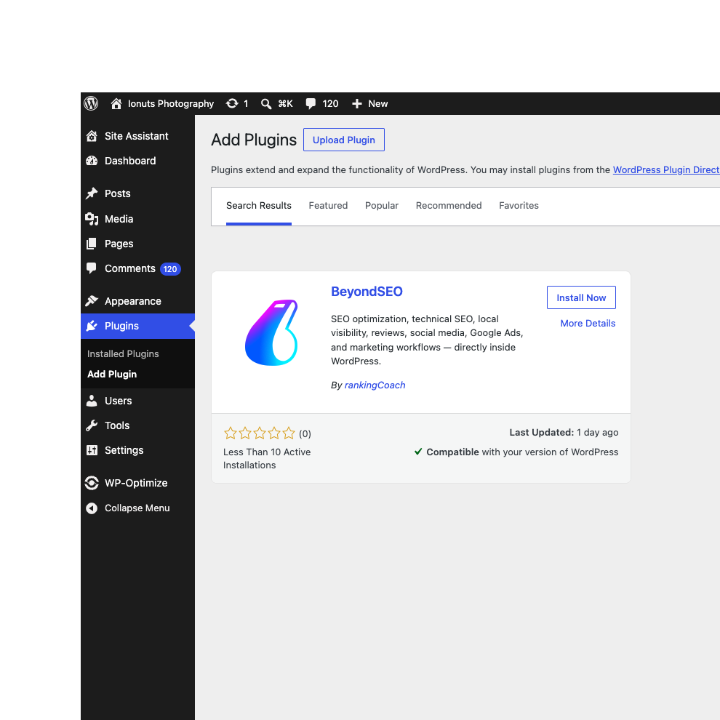Click the Plugins plug icon
This screenshot has width=720, height=720.
92,326
